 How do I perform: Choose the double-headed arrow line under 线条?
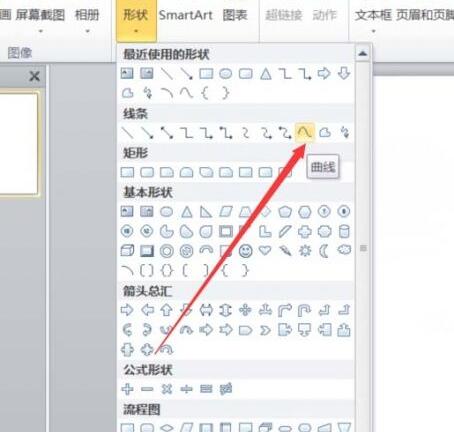(x=167, y=133)
